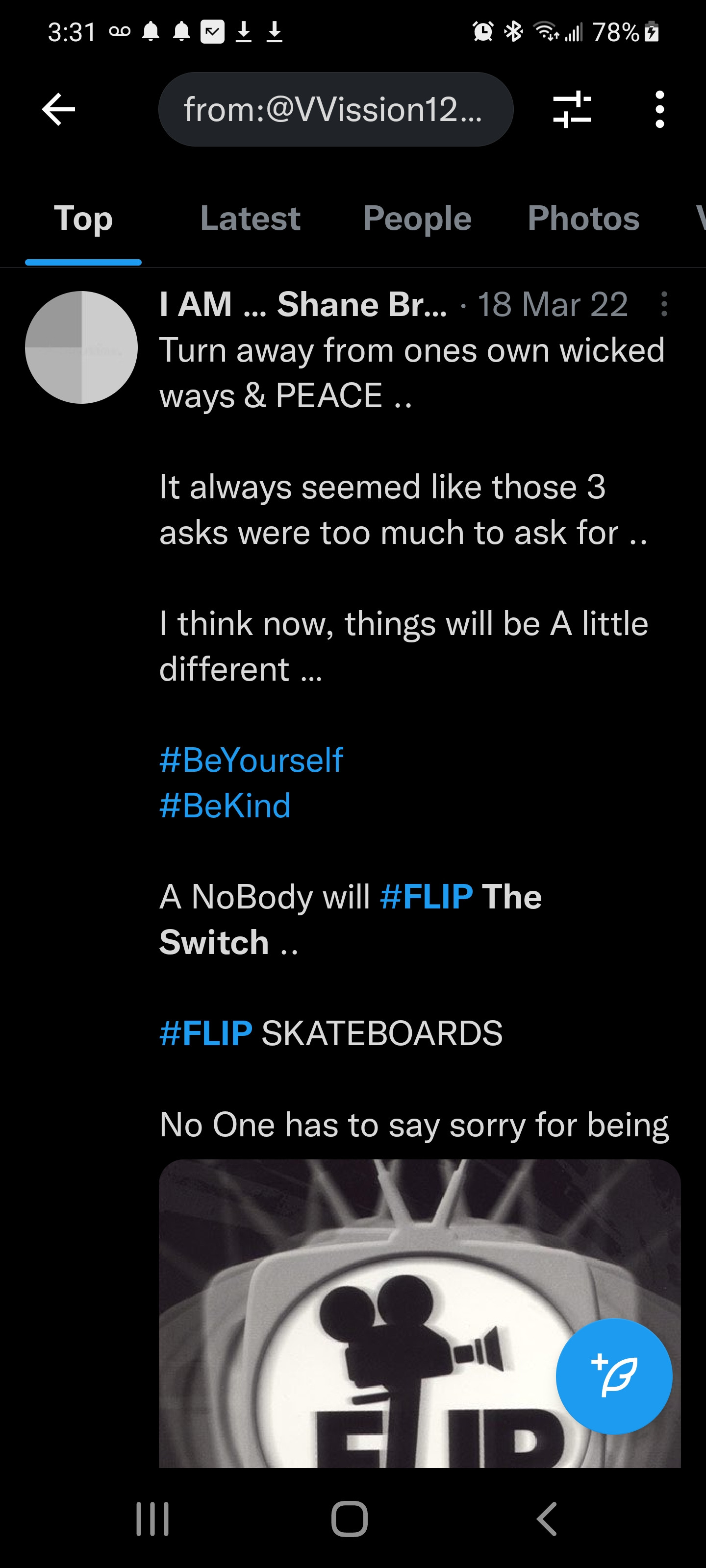Screen dimensions: 706x1568
Task: Tap the compose new tweet floating button
Action: 613,1375
